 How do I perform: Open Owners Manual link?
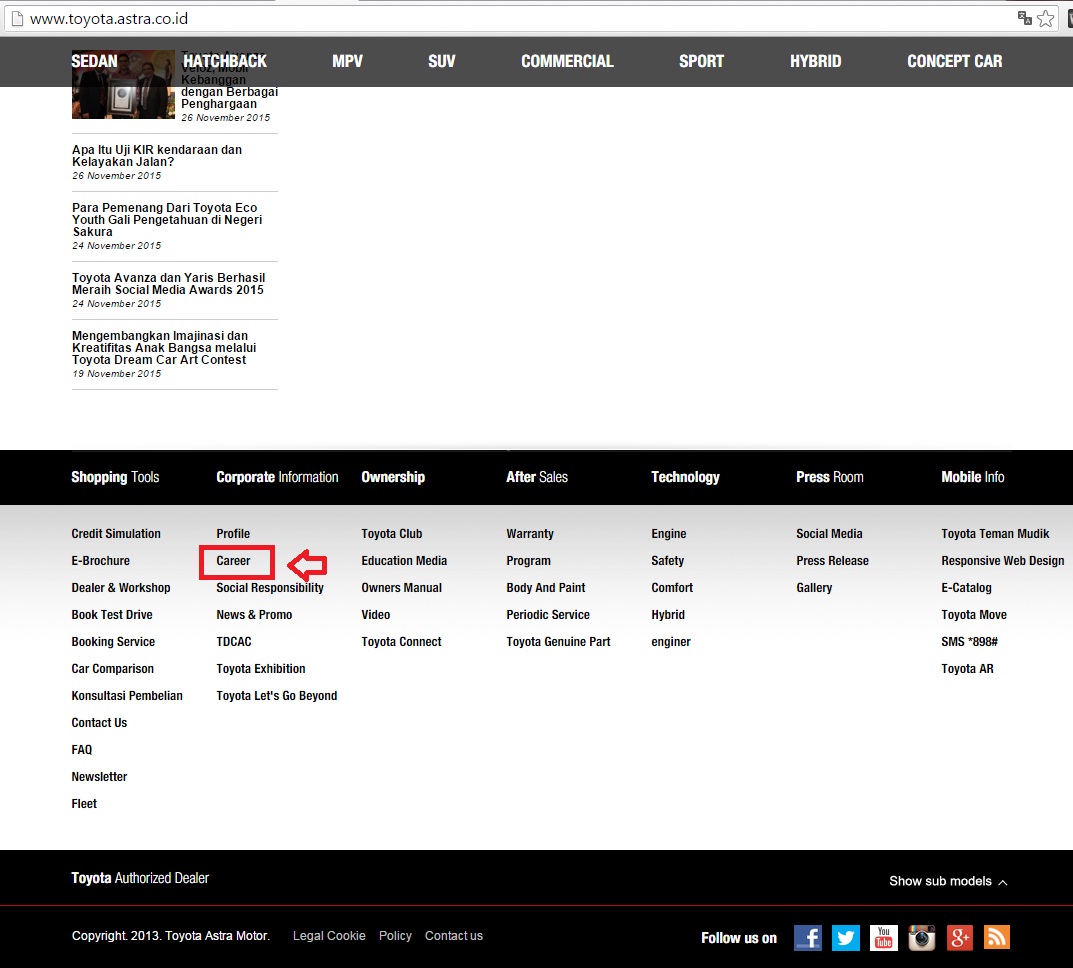tap(402, 588)
